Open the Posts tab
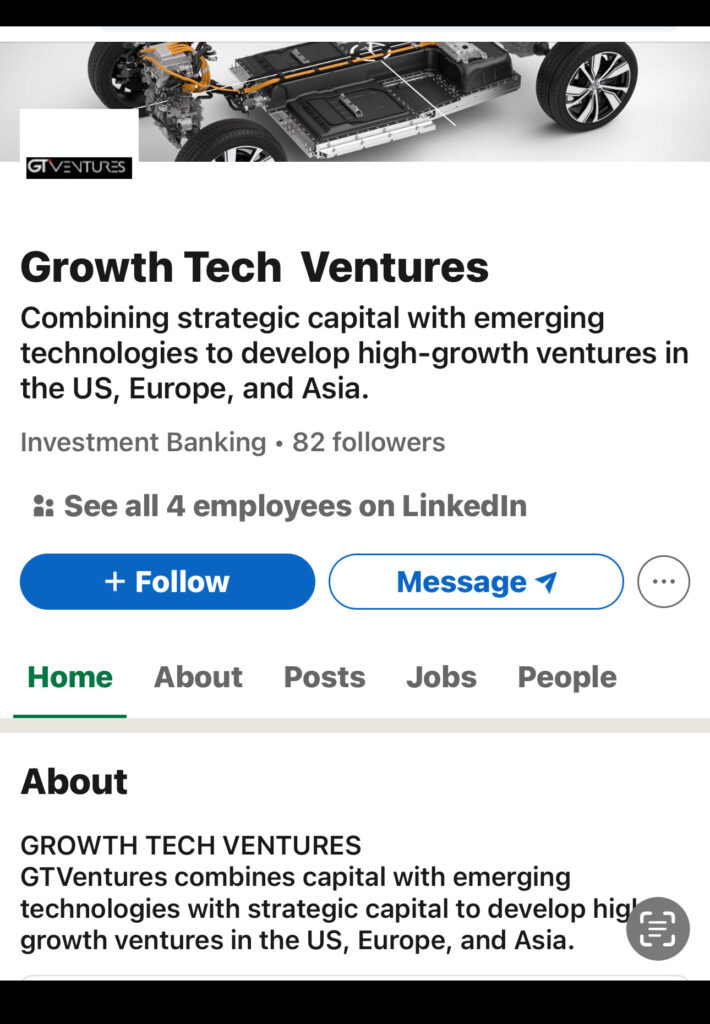 324,677
